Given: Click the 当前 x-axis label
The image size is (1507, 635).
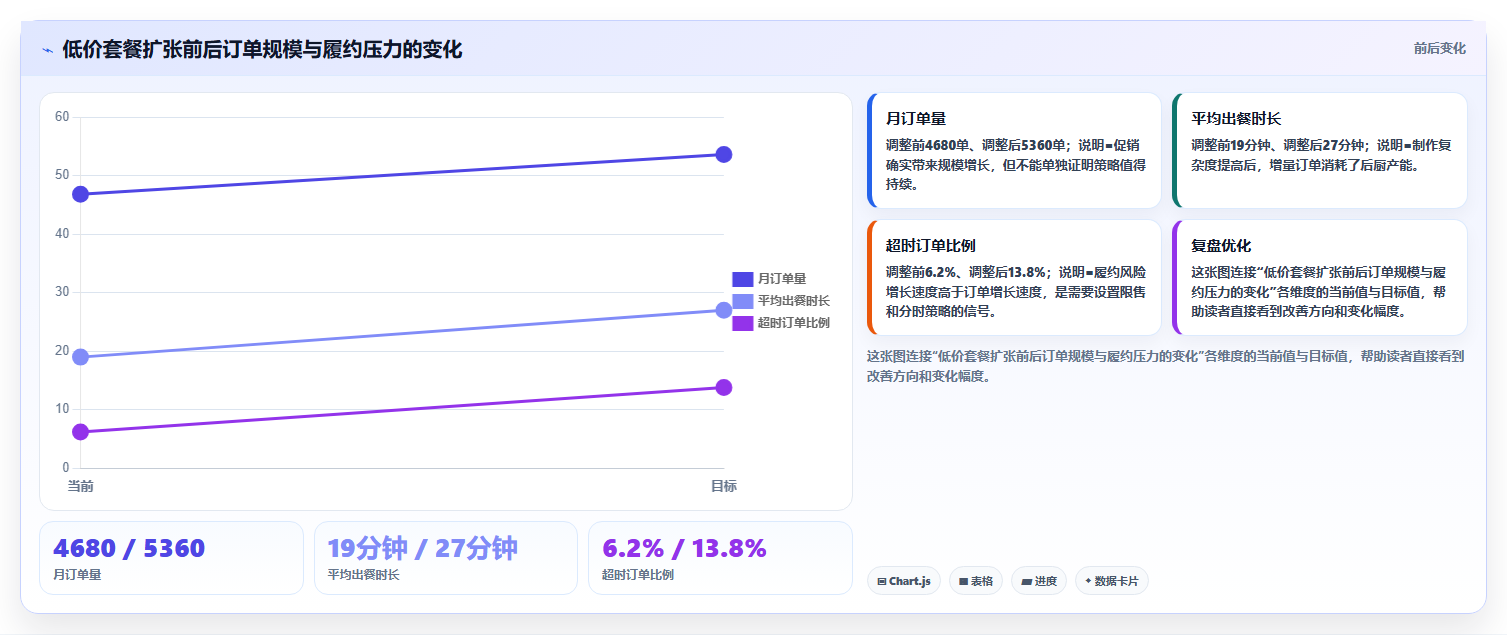Looking at the screenshot, I should click(80, 486).
